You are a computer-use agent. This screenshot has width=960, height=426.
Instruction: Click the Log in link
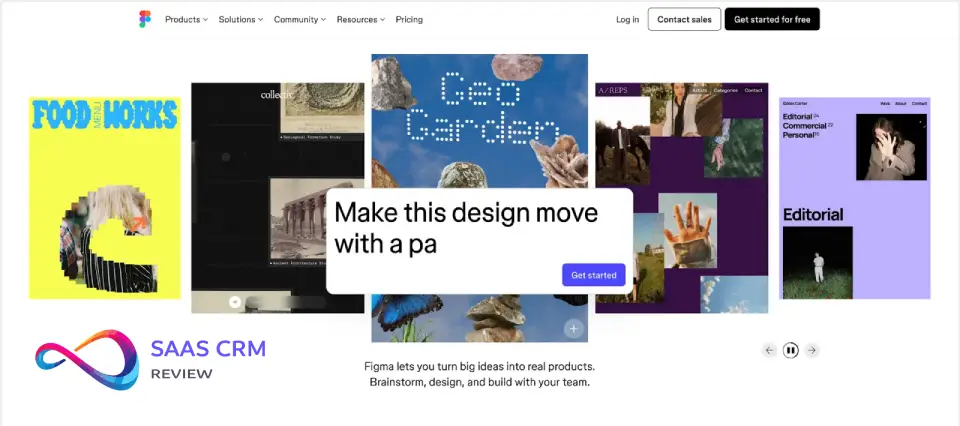click(628, 20)
